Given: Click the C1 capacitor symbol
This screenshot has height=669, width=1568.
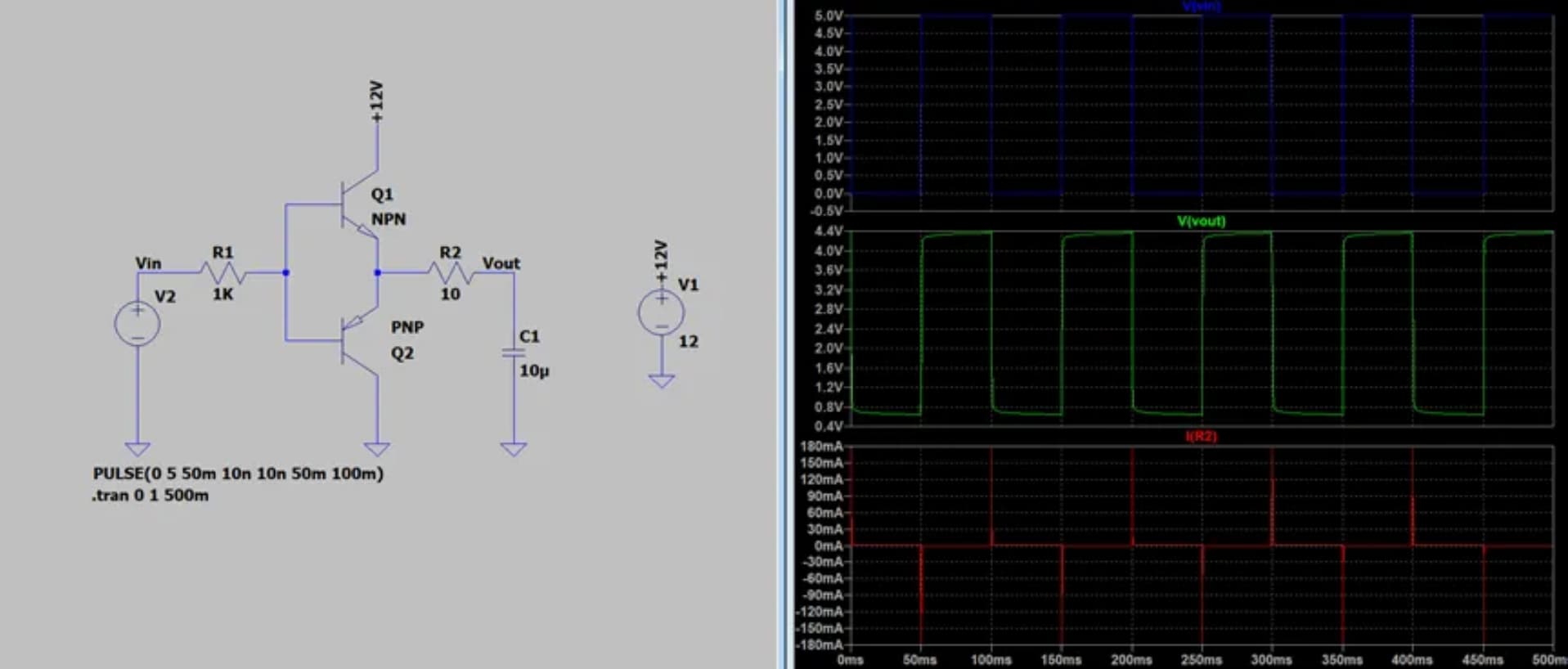Looking at the screenshot, I should click(514, 353).
